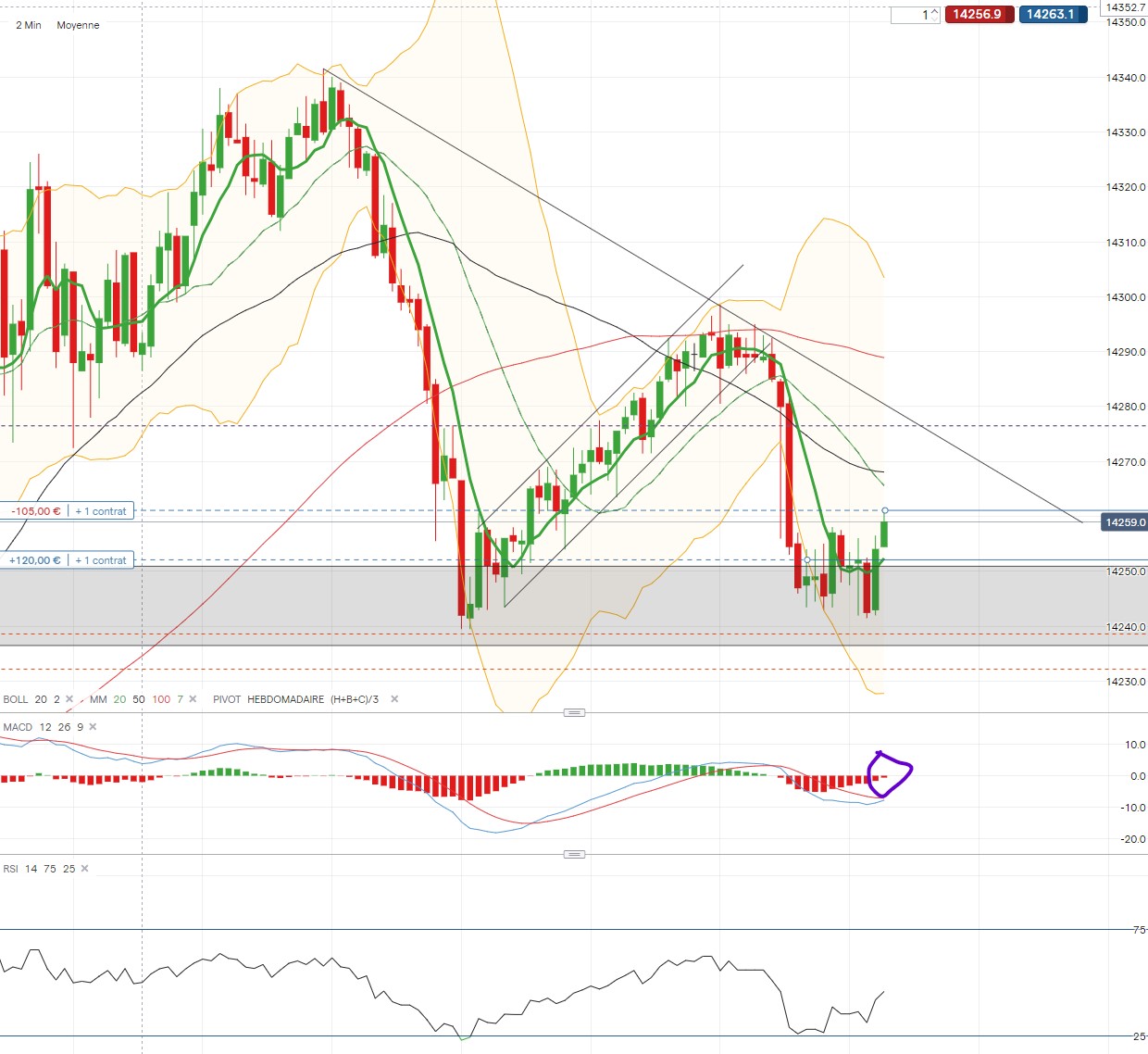The image size is (1148, 1054).
Task: Click the RSI 75 overbought level label
Action: (x=1140, y=930)
